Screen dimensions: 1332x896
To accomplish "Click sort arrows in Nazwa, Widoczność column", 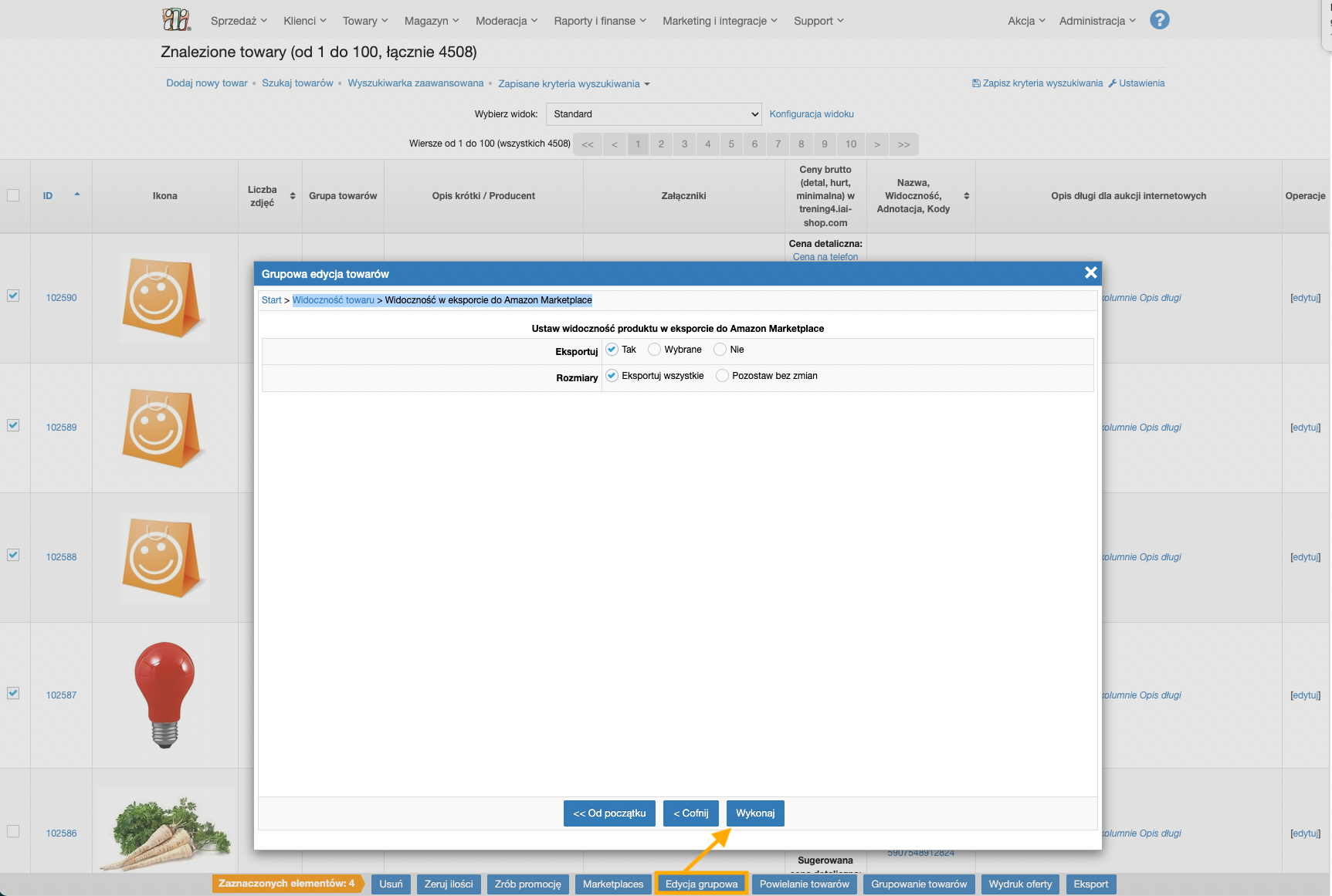I will 966,196.
